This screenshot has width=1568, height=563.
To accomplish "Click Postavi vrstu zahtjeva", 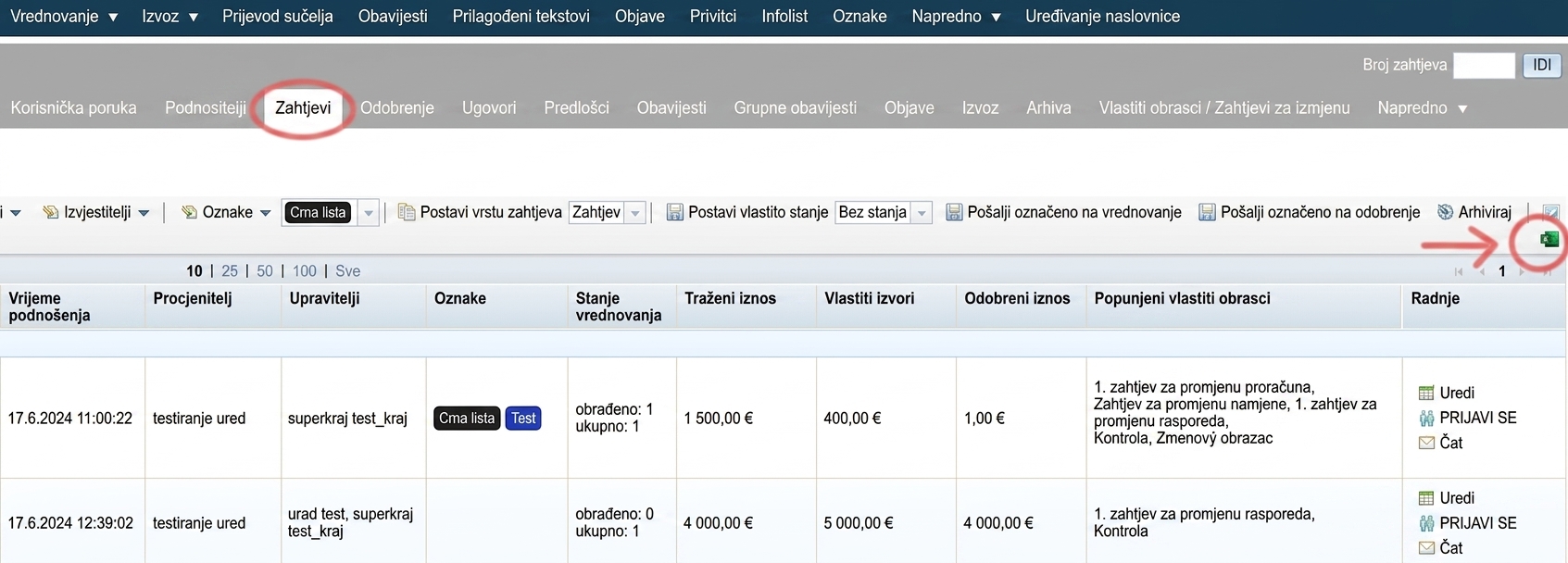I will 491,212.
